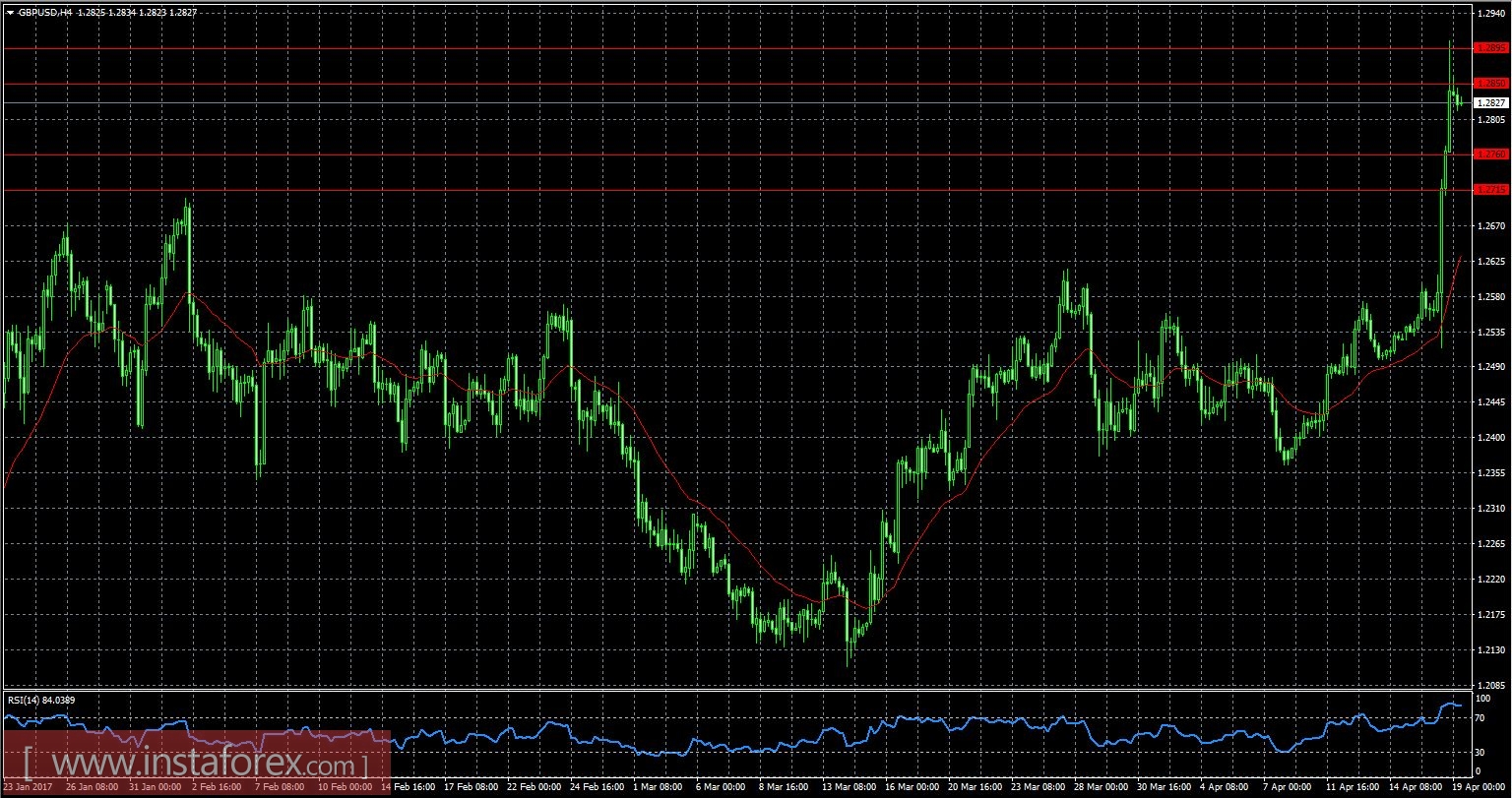
Task: Click the 1.2940 price axis label
Action: pos(1491,13)
